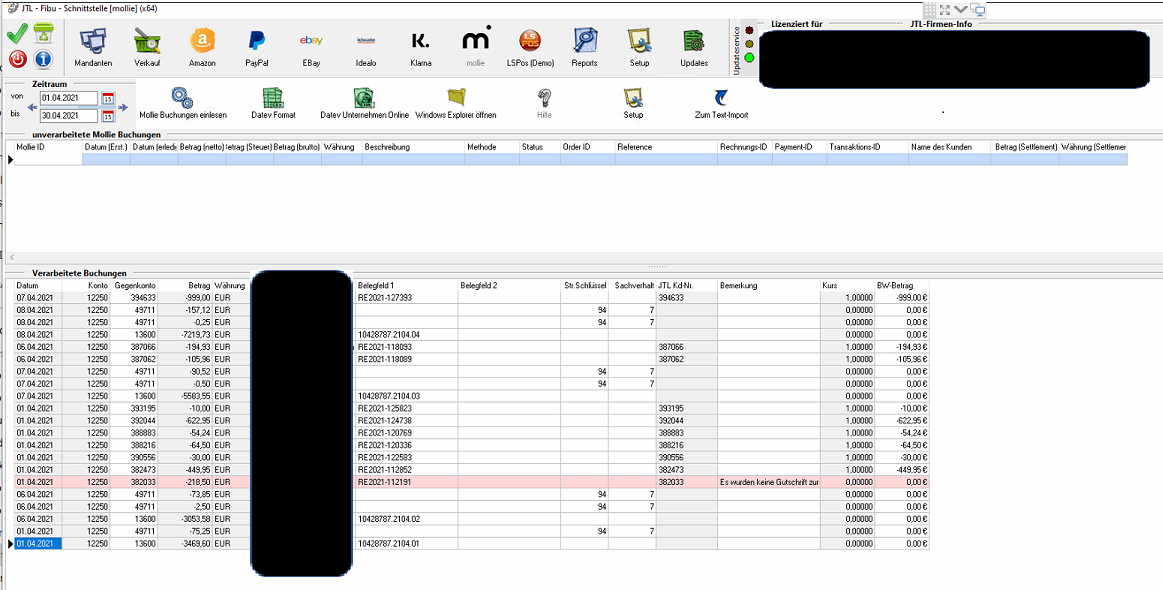This screenshot has height=590, width=1163.
Task: Click the Methode column header
Action: 491,147
